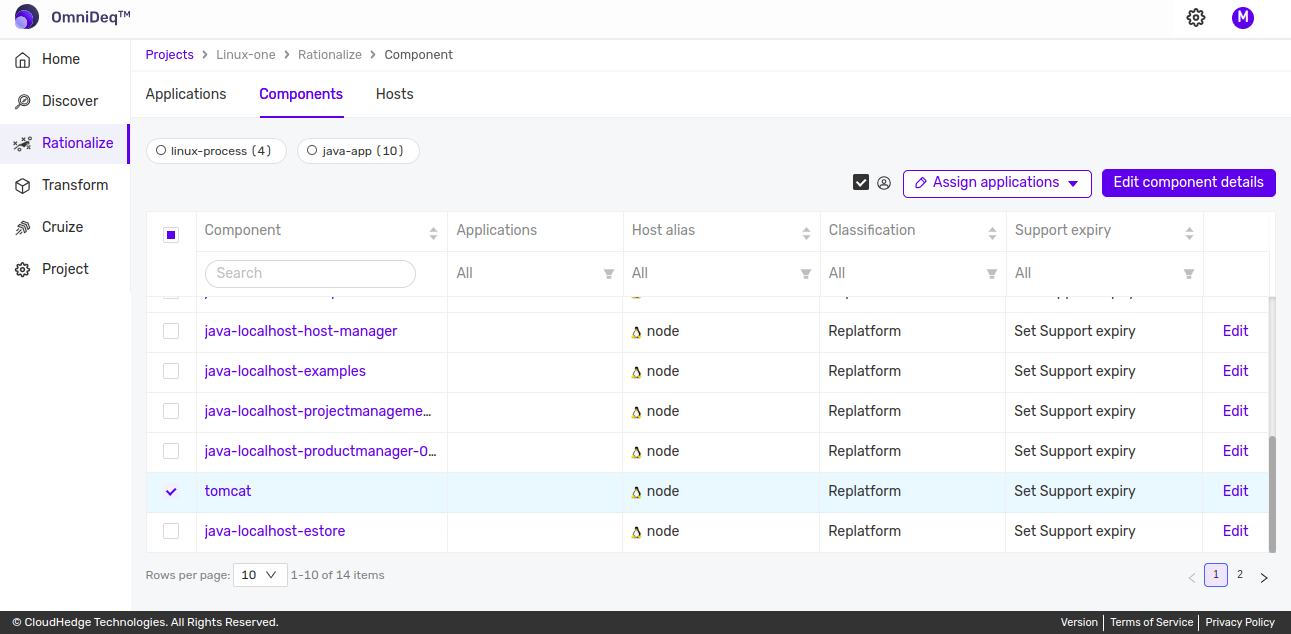1291x634 pixels.
Task: Open the Assign applications dropdown
Action: [x=997, y=183]
